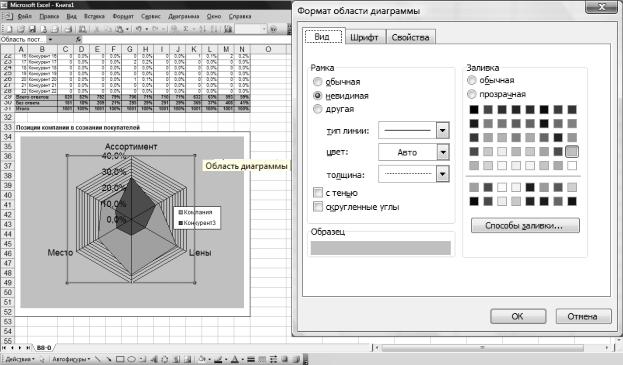Expand the цвет Авто dropdown
Image resolution: width=623 pixels, height=365 pixels.
pos(443,152)
